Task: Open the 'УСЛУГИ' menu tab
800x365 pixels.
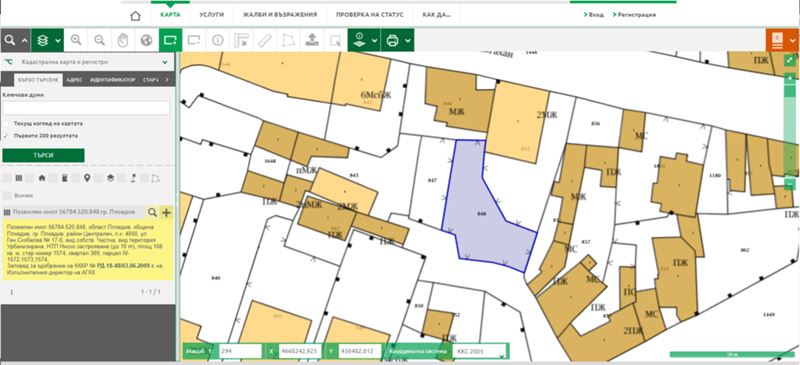Action: pyautogui.click(x=212, y=15)
